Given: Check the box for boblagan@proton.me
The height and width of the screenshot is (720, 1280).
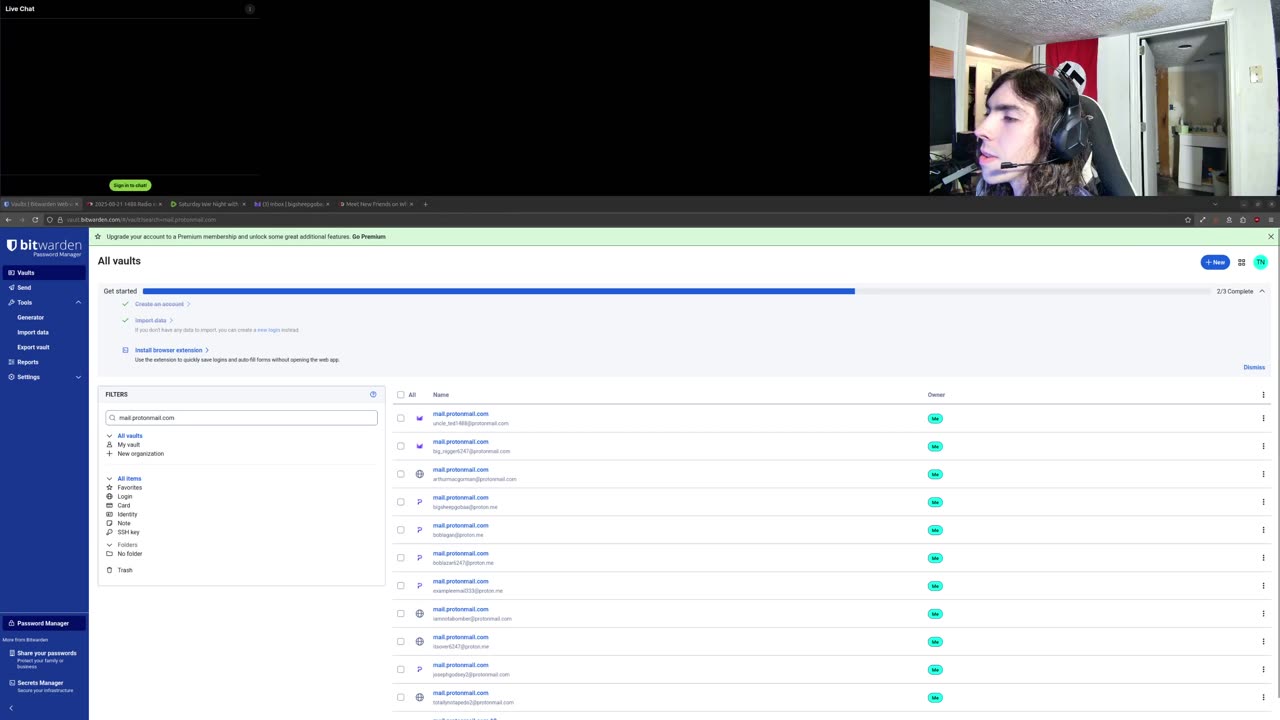Looking at the screenshot, I should pos(401,530).
